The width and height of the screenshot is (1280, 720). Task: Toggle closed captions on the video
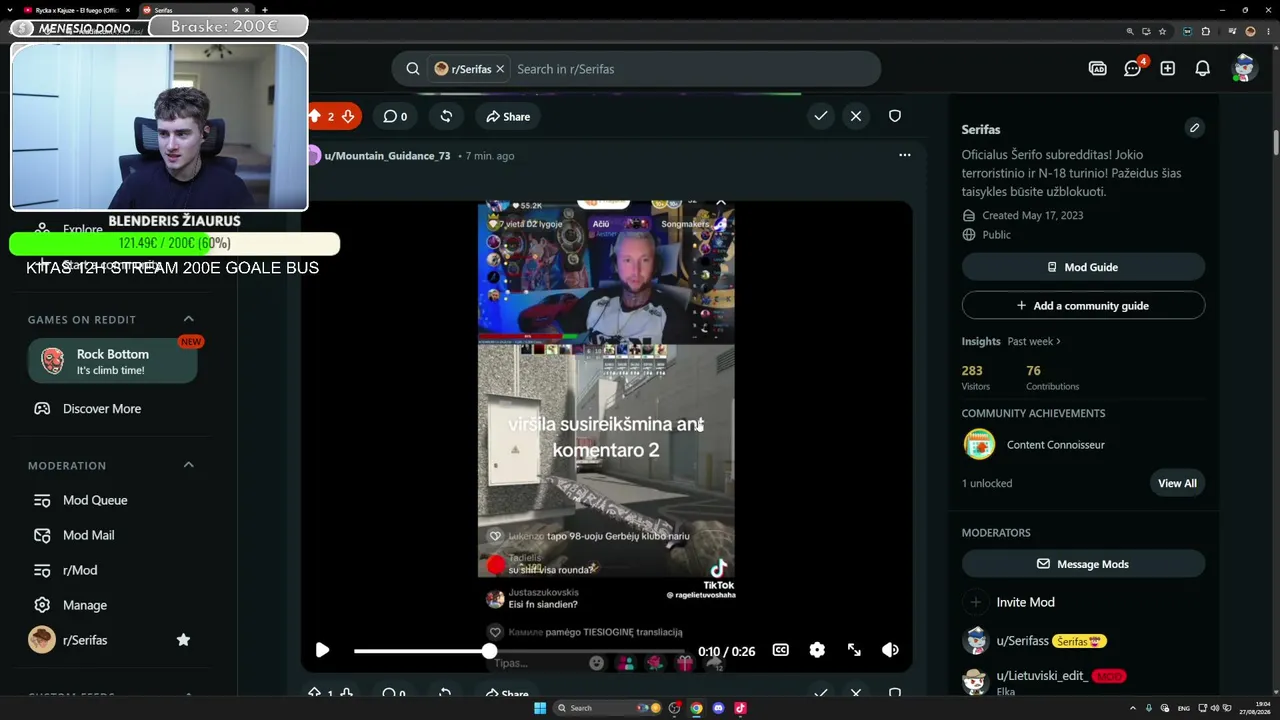pos(781,650)
